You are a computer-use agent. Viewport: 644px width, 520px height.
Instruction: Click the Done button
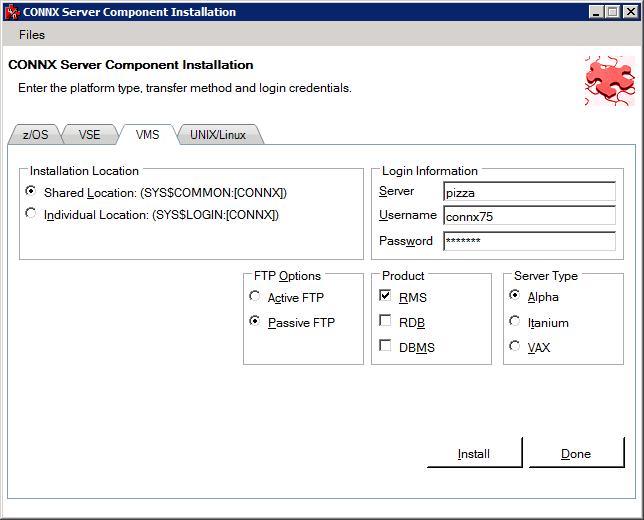click(576, 453)
